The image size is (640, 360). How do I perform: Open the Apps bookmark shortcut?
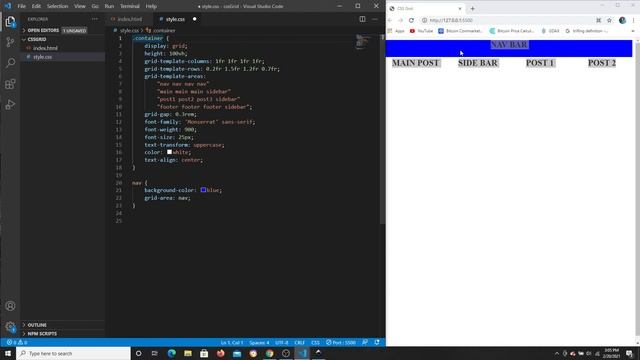[396, 31]
